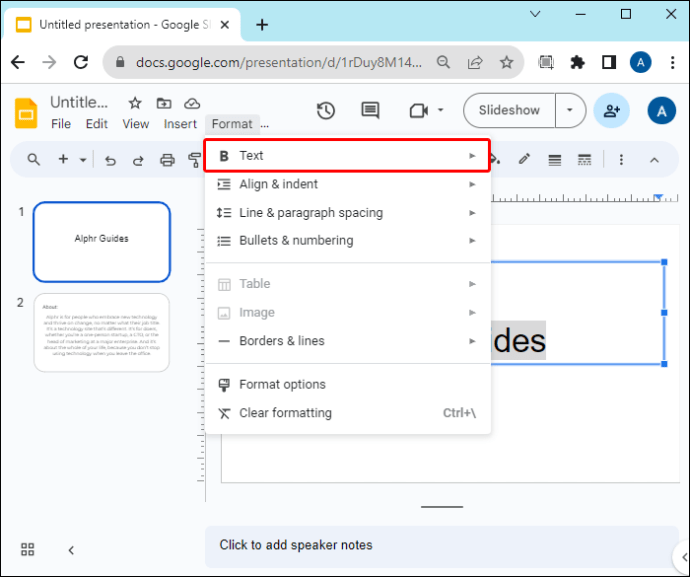Close the Untitled presentation tab

[x=224, y=25]
